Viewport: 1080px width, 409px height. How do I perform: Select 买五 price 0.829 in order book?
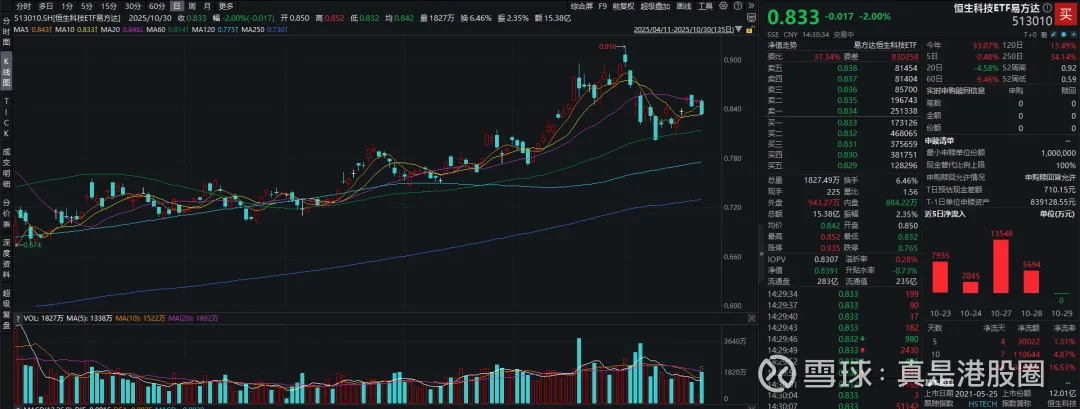click(x=849, y=165)
